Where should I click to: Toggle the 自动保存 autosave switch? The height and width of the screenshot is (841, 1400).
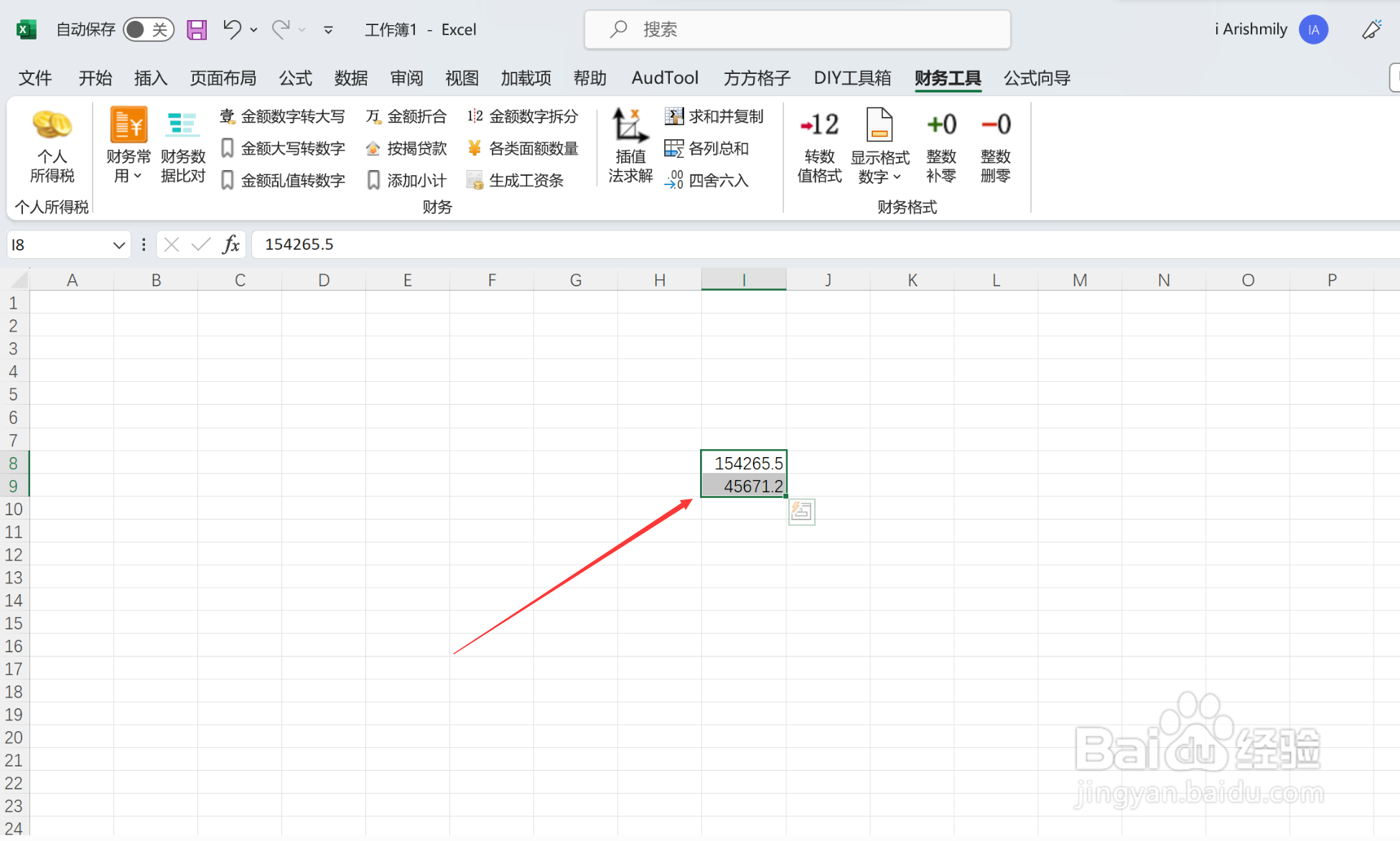pyautogui.click(x=149, y=29)
